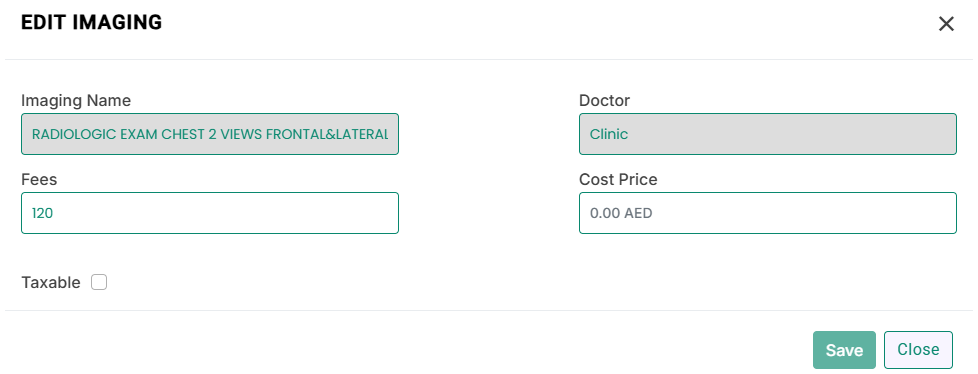Click the Taxable label text
This screenshot has width=978, height=374.
51,283
